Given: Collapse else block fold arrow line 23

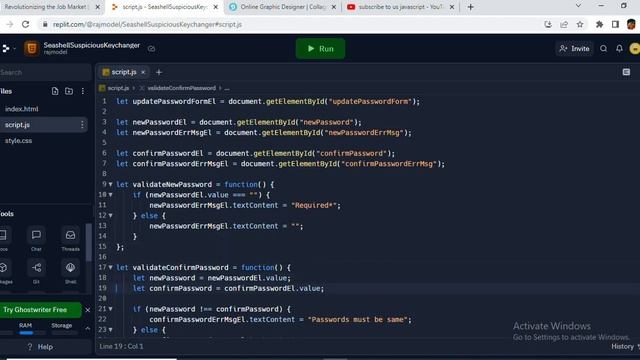Looking at the screenshot, I should click(x=111, y=330).
